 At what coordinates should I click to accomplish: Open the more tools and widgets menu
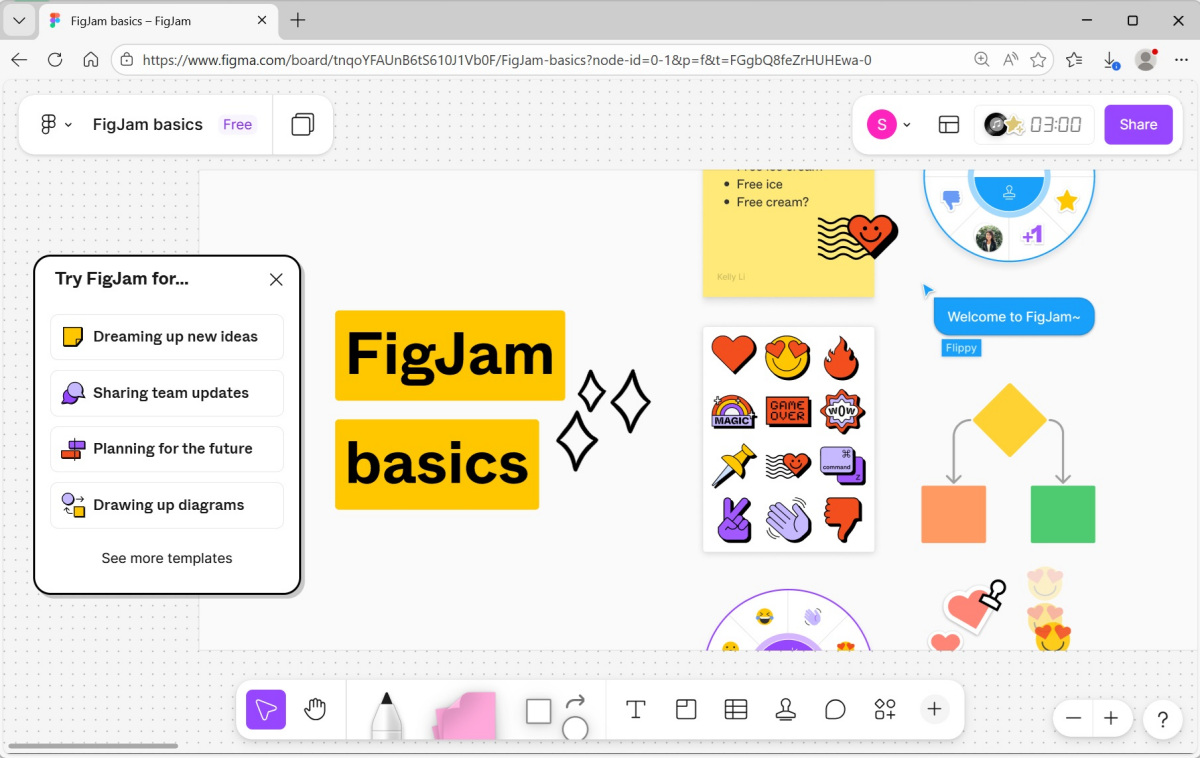(885, 709)
